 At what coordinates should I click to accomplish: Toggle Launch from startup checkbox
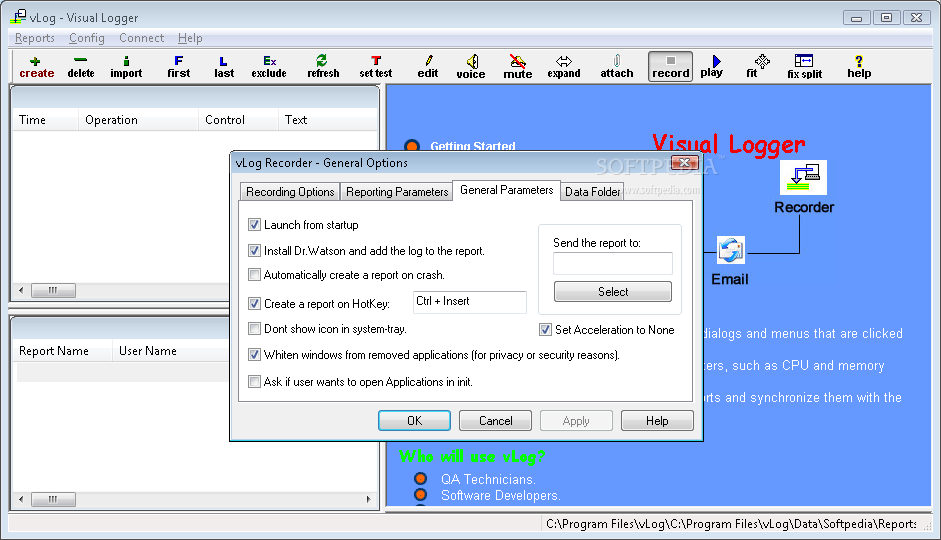coord(254,224)
